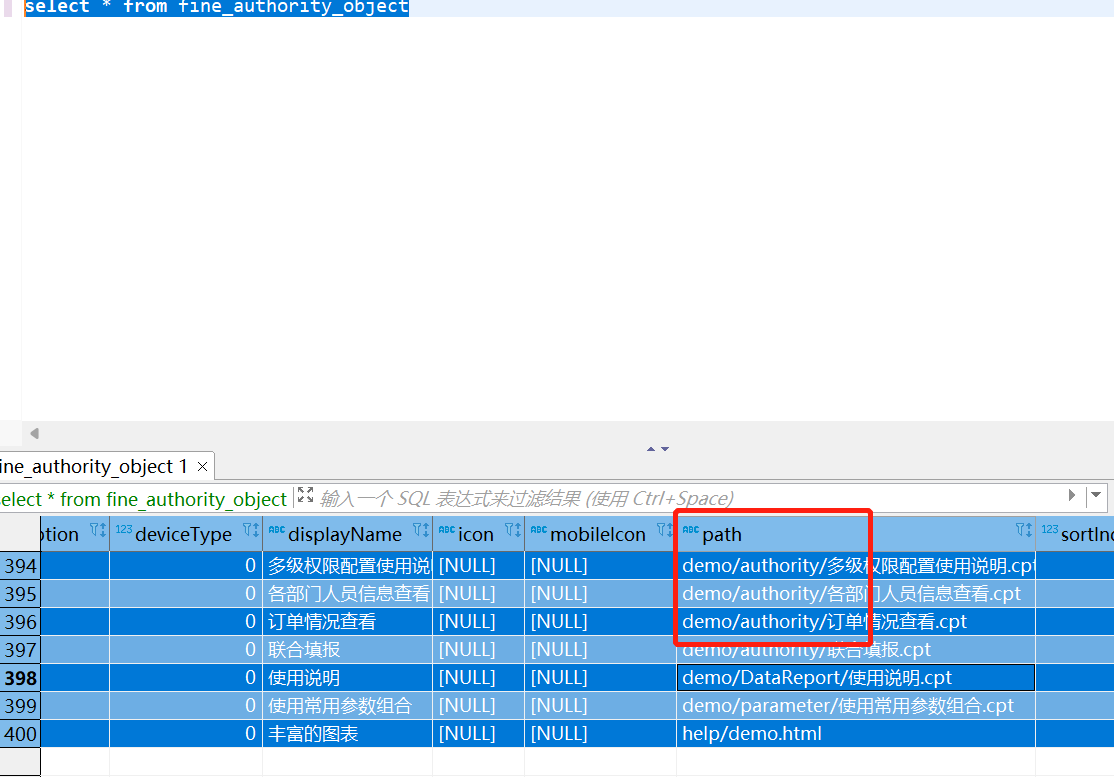Click the 联合填报 displayName cell
Viewport: 1114px width, 777px height.
click(x=347, y=650)
